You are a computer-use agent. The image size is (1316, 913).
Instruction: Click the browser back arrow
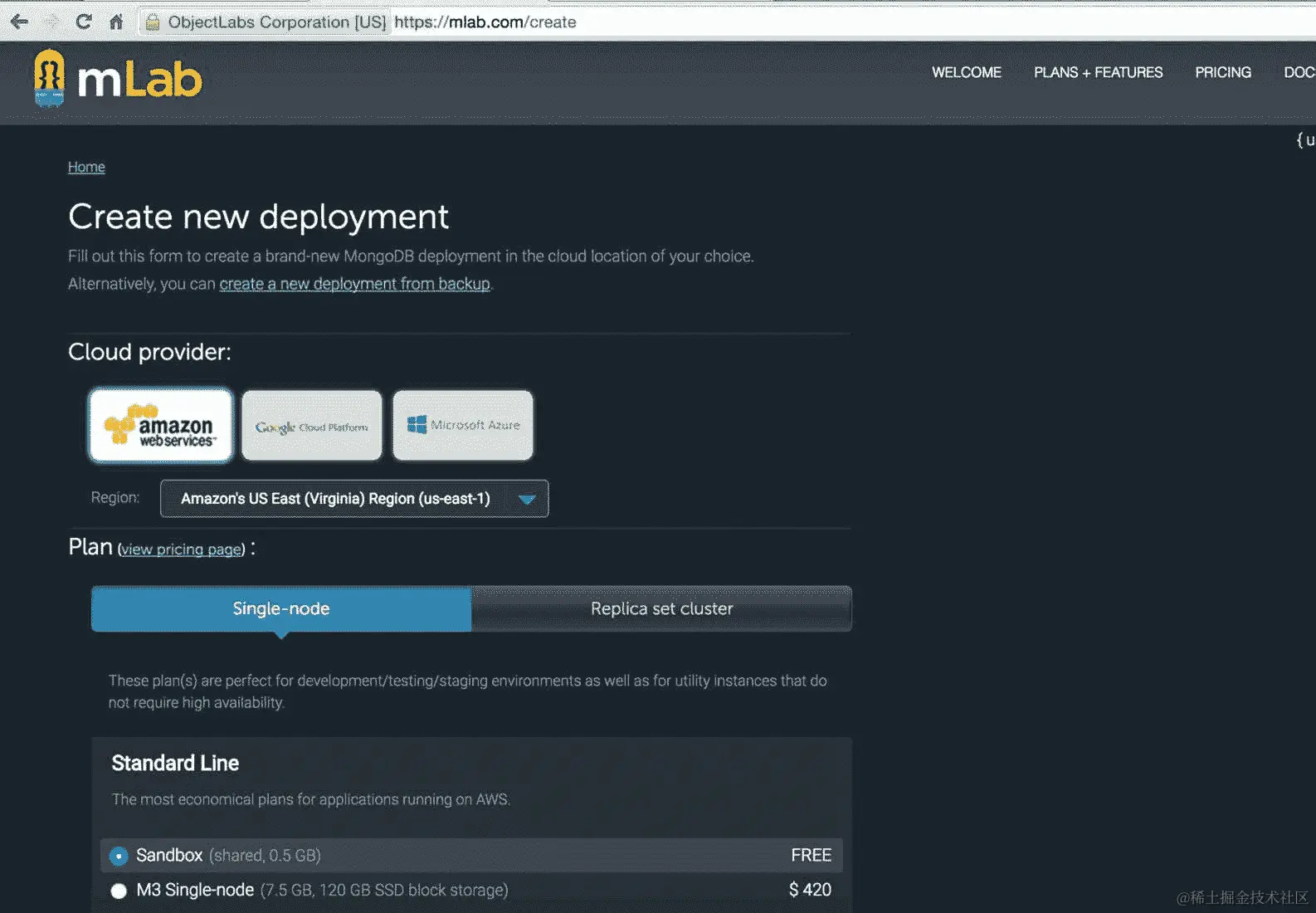[x=19, y=22]
